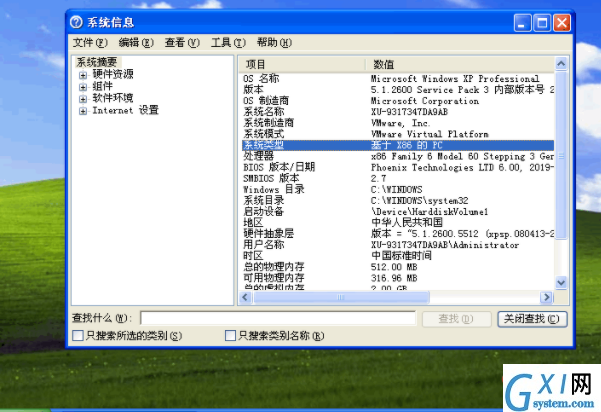Select the OS 制造商 row
Image resolution: width=601 pixels, height=412 pixels.
tap(398, 101)
